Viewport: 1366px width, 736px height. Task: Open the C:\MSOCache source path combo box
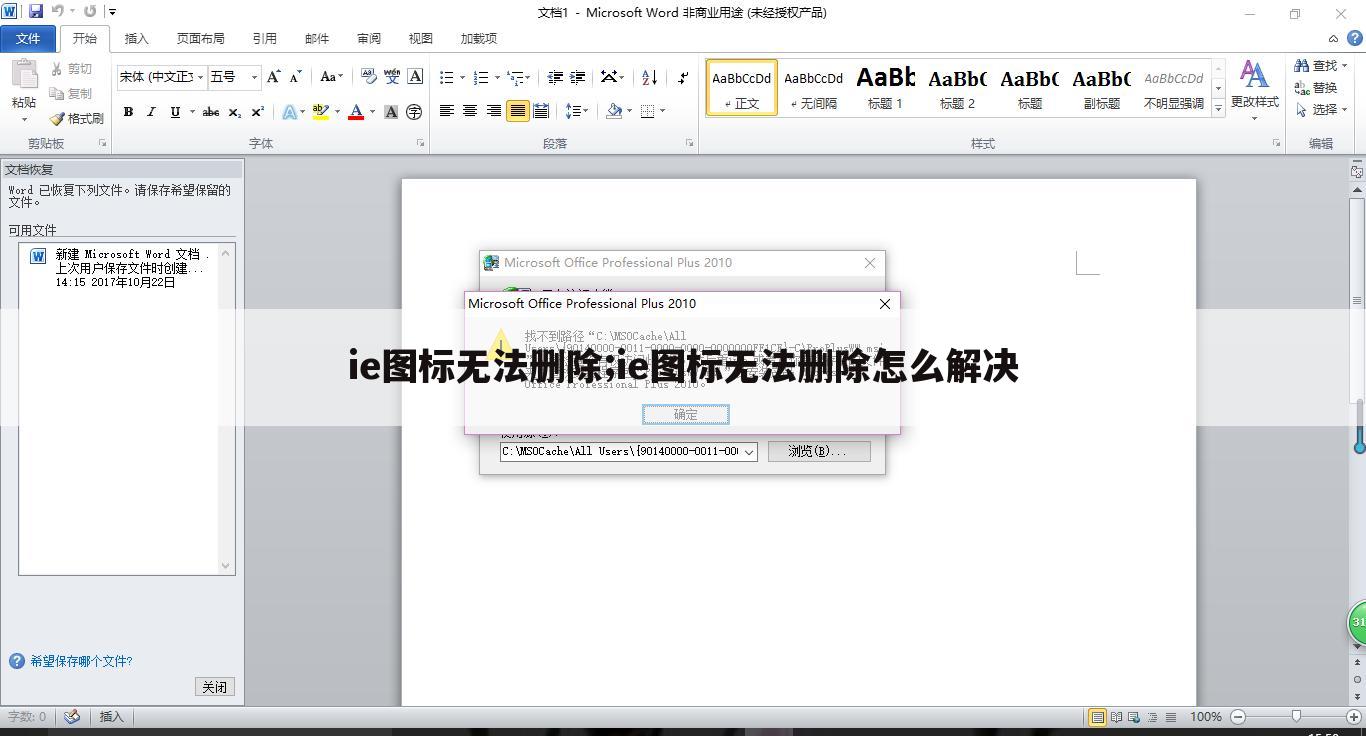point(629,451)
